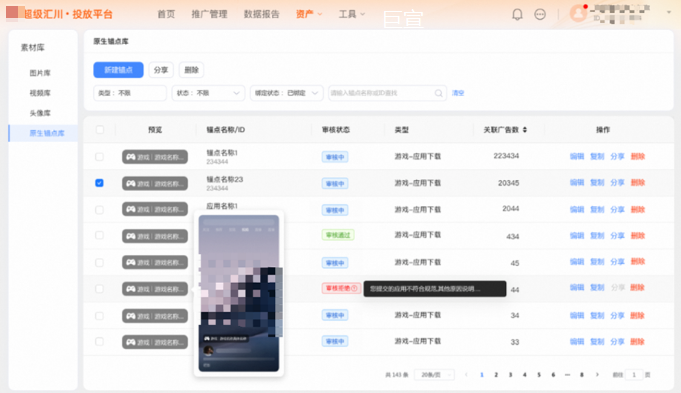Copy the 锚点名称23 row

coord(597,183)
